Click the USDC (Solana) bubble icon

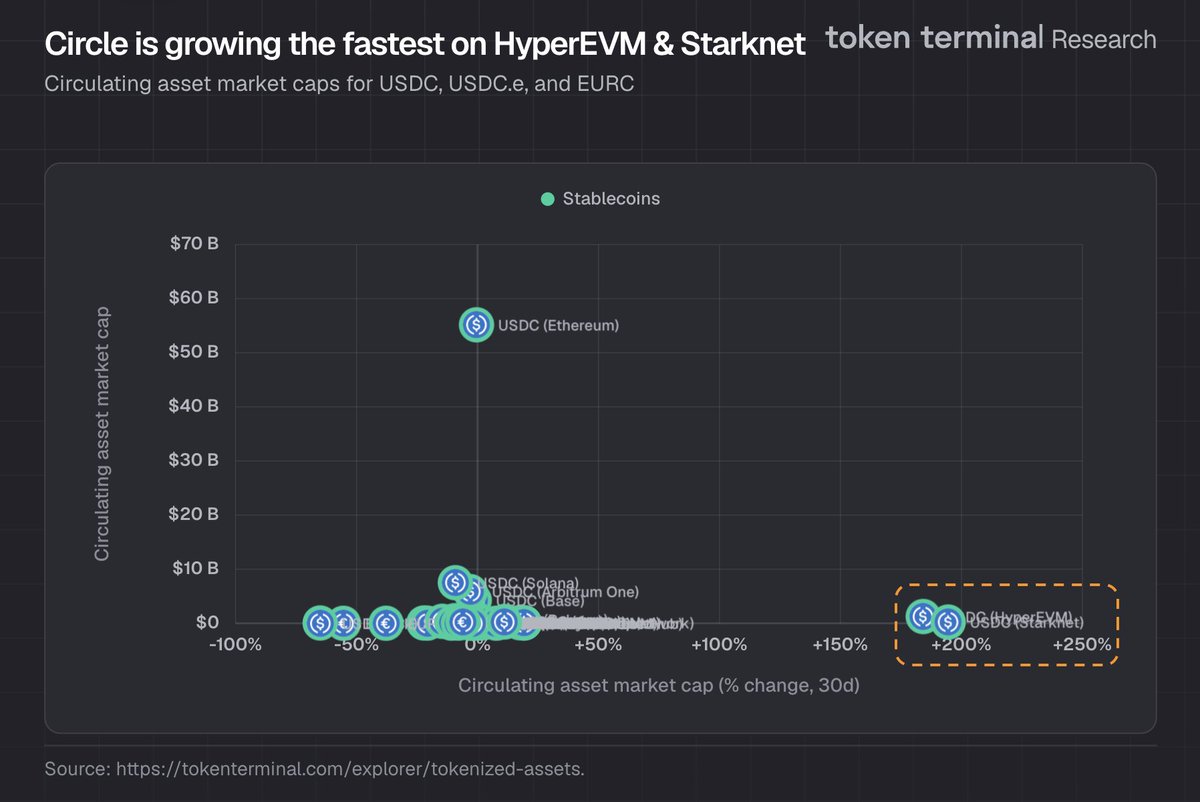coord(455,582)
